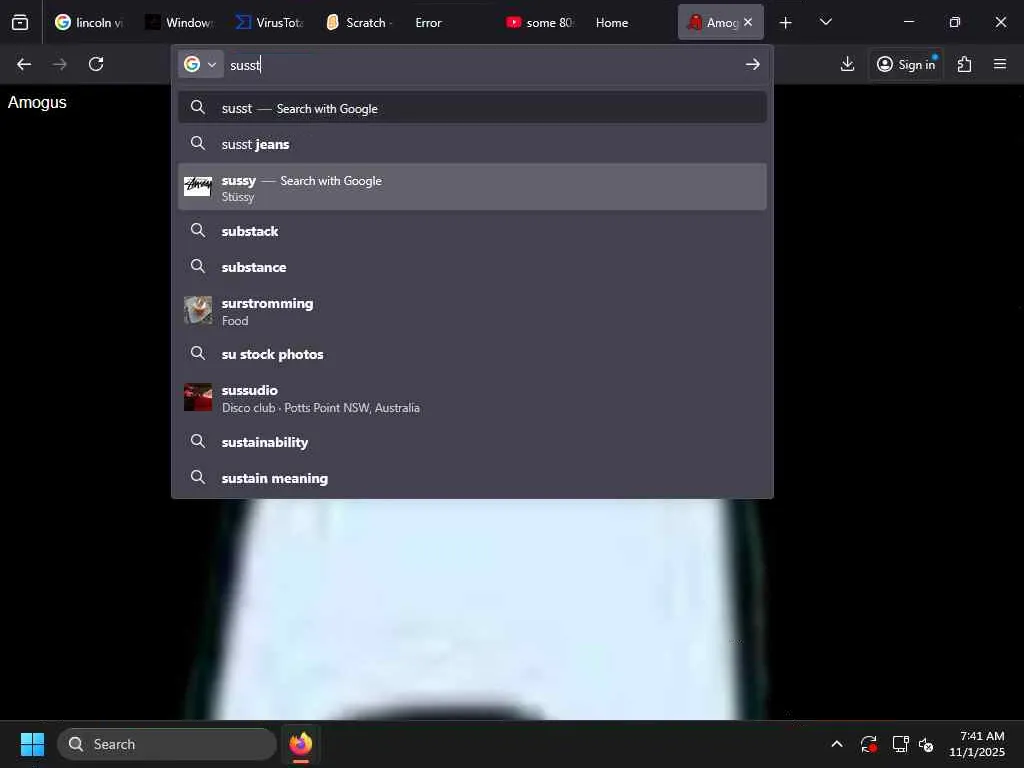Image resolution: width=1024 pixels, height=768 pixels.
Task: Click the Windows taskbar Search box
Action: click(x=167, y=744)
